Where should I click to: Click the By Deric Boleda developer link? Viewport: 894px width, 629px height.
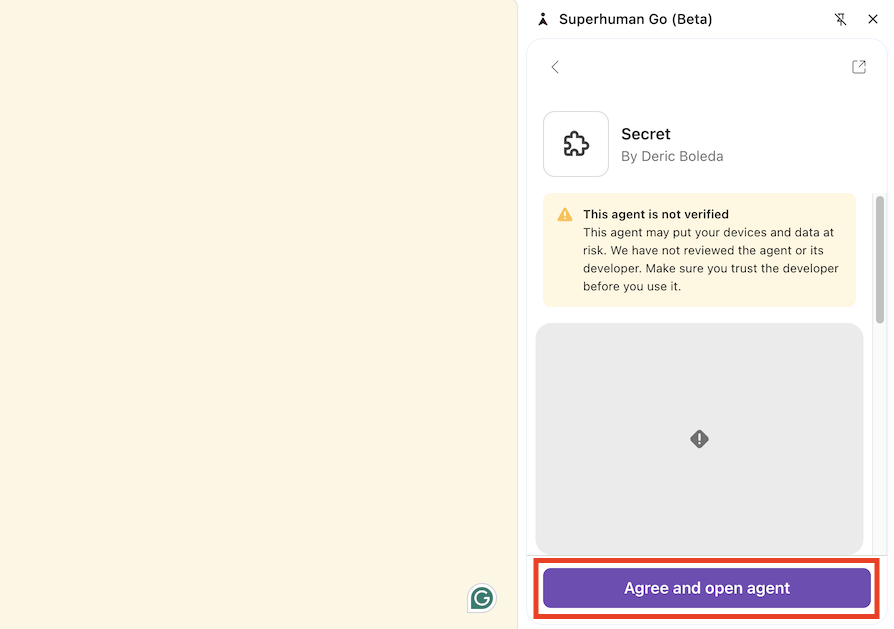tap(672, 156)
